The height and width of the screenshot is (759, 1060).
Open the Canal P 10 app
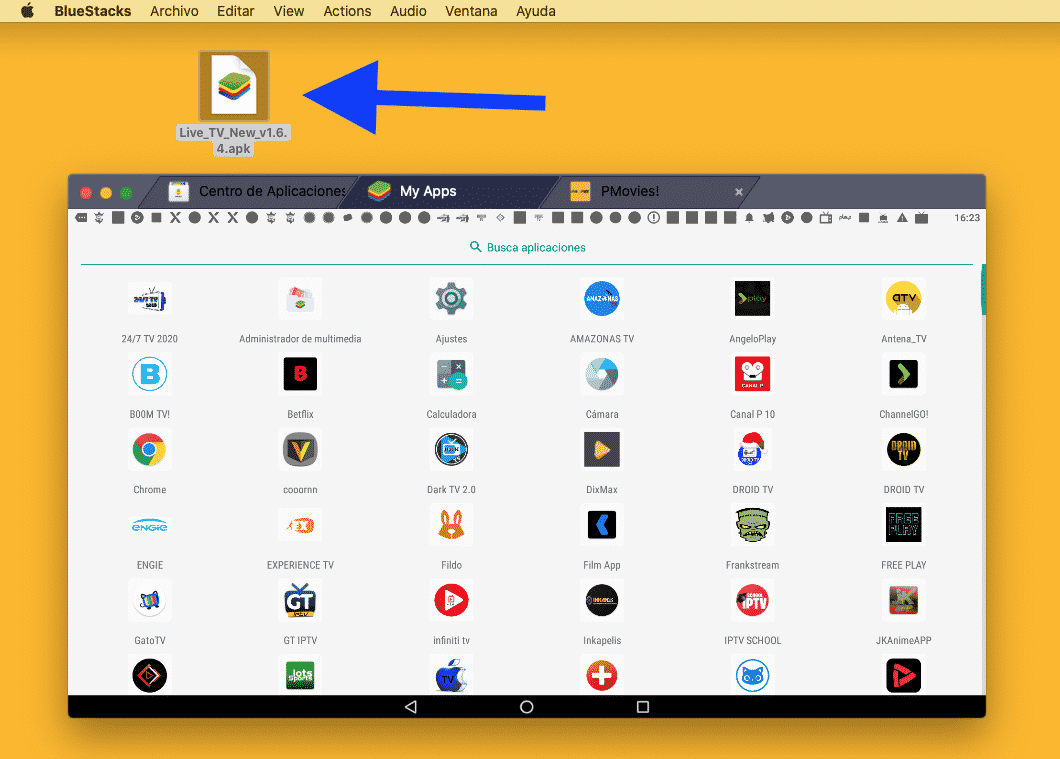click(752, 374)
